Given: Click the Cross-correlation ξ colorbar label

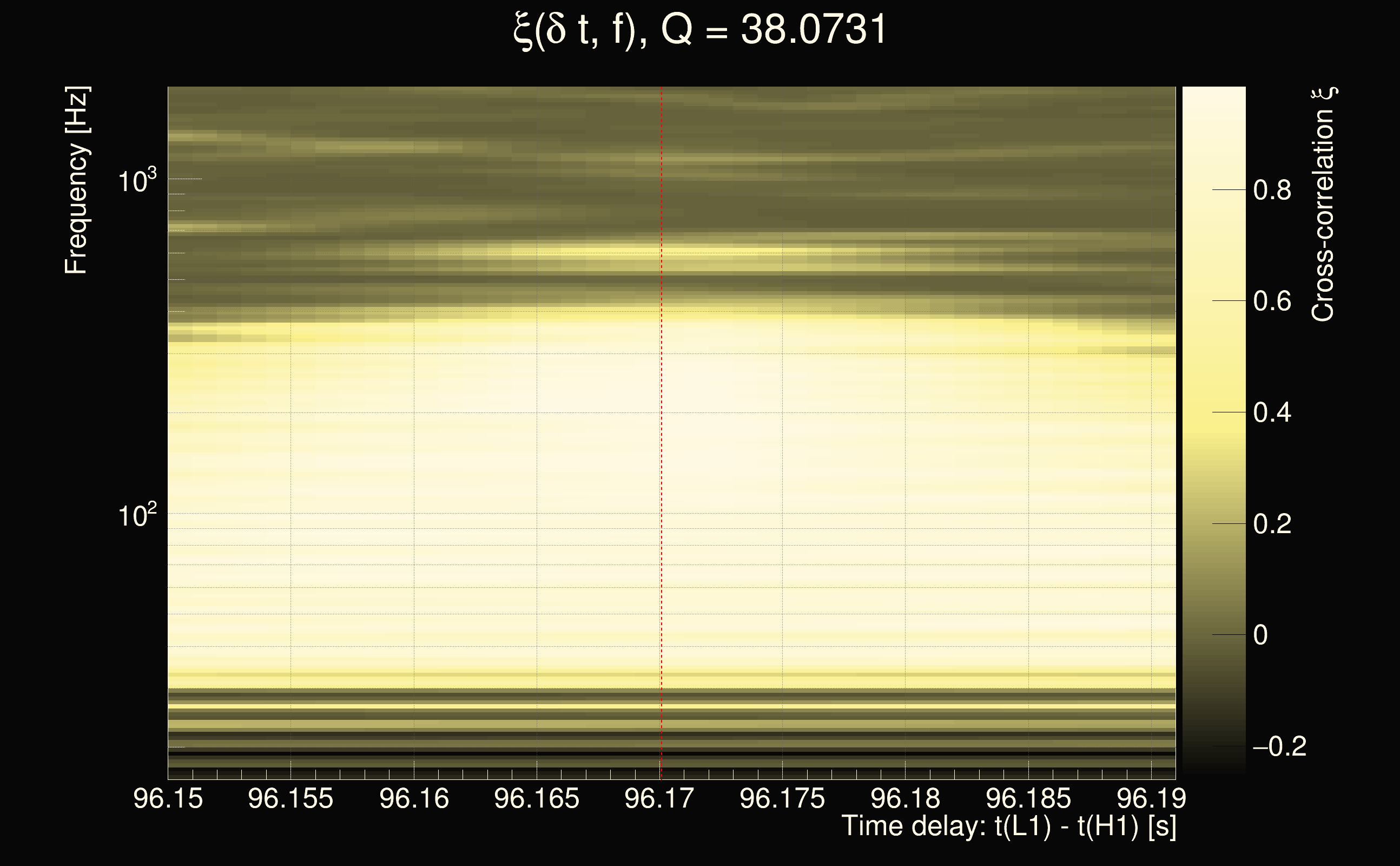Looking at the screenshot, I should tap(1323, 205).
